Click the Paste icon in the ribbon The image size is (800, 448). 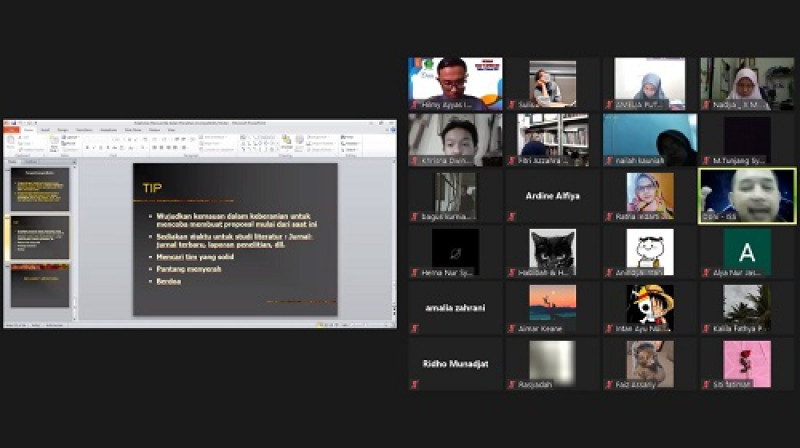pyautogui.click(x=12, y=142)
